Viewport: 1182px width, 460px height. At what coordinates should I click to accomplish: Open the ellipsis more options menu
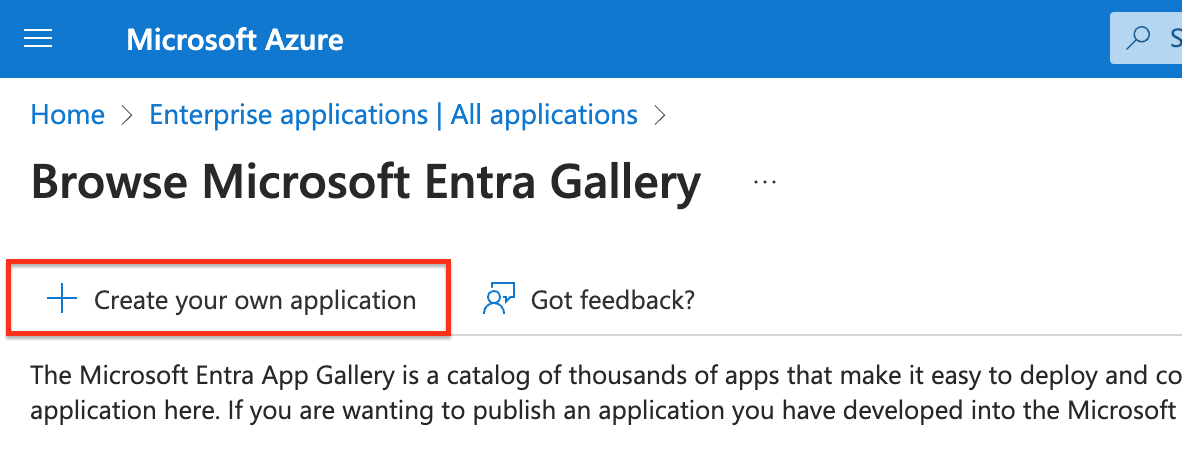point(765,183)
